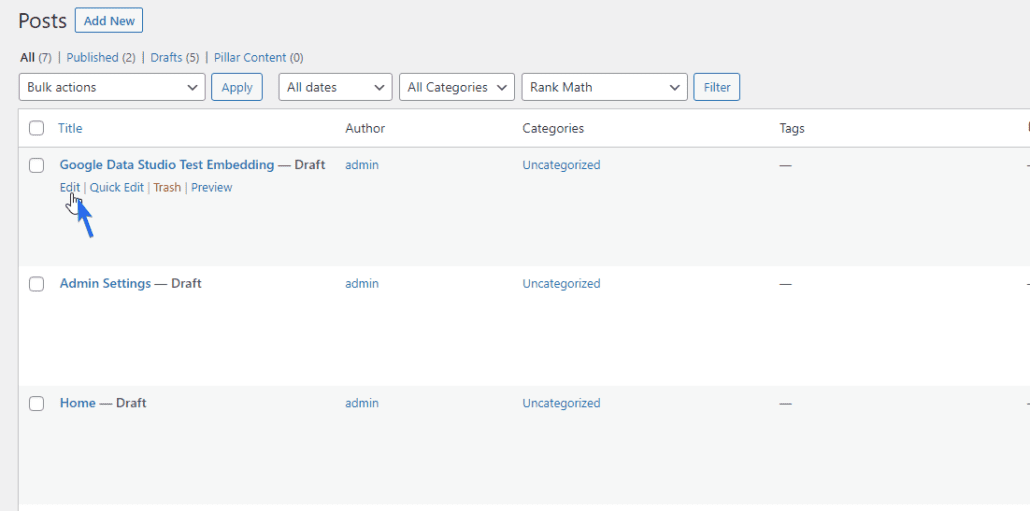Tick the Home post checkbox
Viewport: 1030px width, 511px height.
click(x=37, y=403)
